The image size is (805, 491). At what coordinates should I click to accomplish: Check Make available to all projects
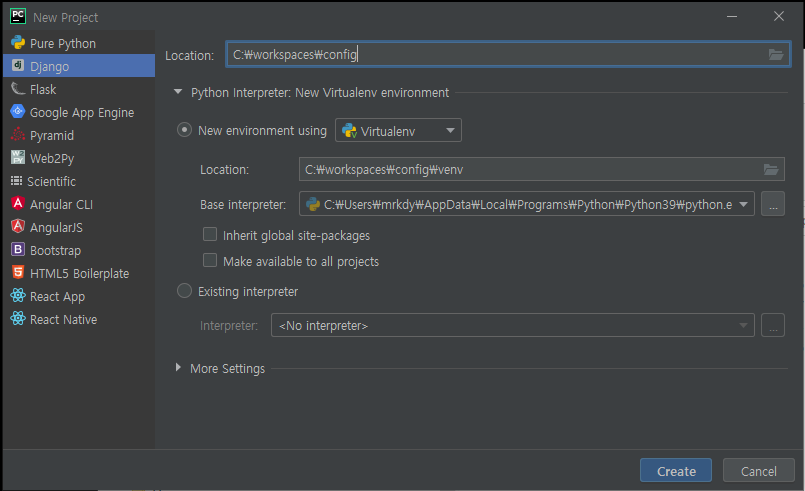point(210,260)
